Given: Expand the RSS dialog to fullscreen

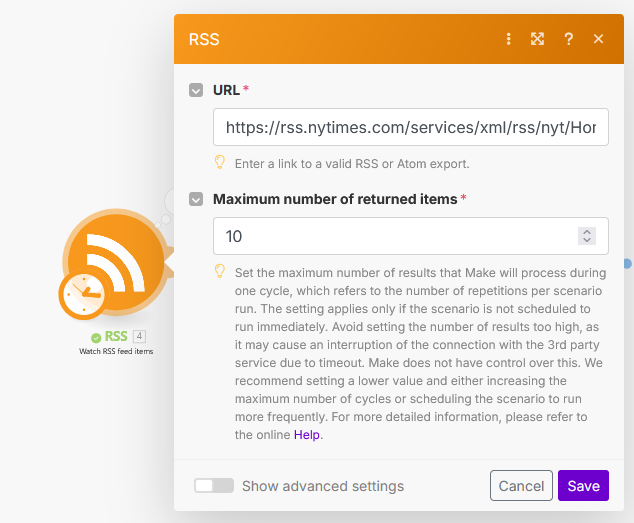Looking at the screenshot, I should click(537, 39).
